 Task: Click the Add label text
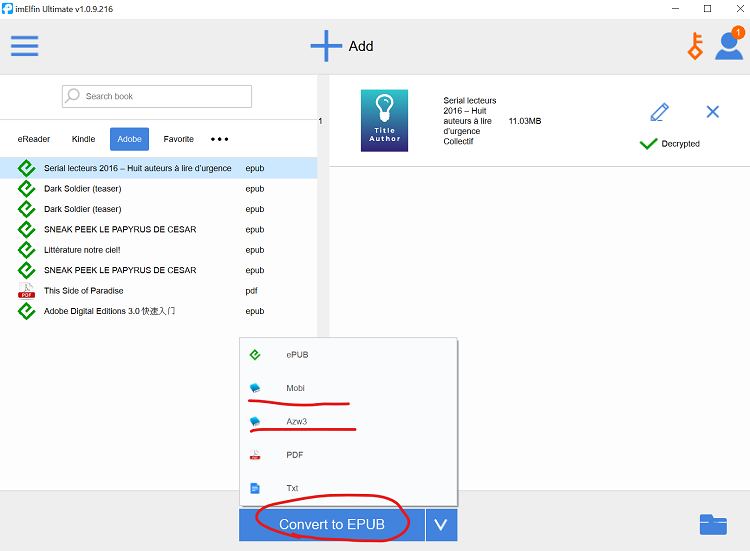[x=361, y=46]
